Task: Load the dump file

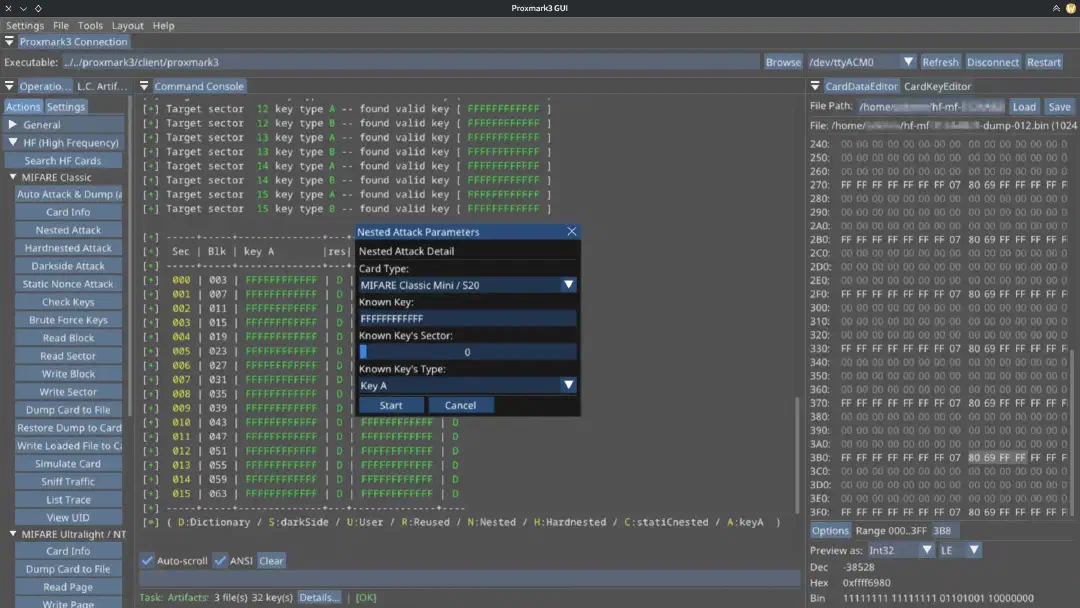Action: (x=1024, y=107)
